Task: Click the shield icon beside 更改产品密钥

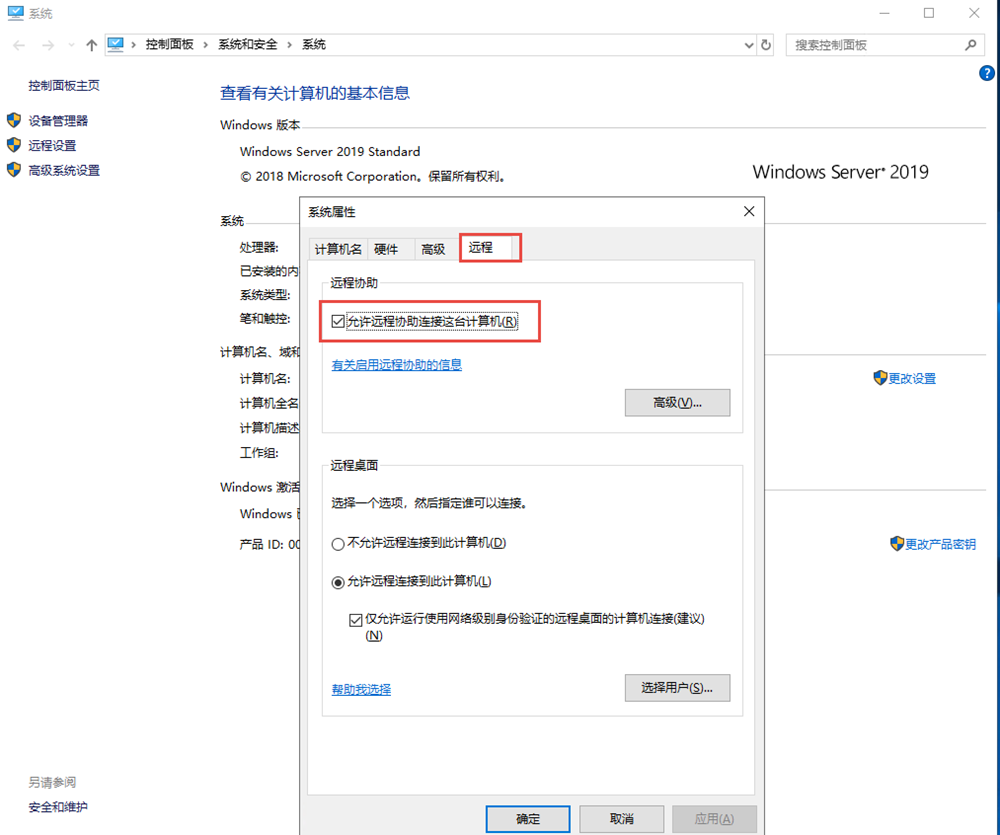Action: coord(897,544)
